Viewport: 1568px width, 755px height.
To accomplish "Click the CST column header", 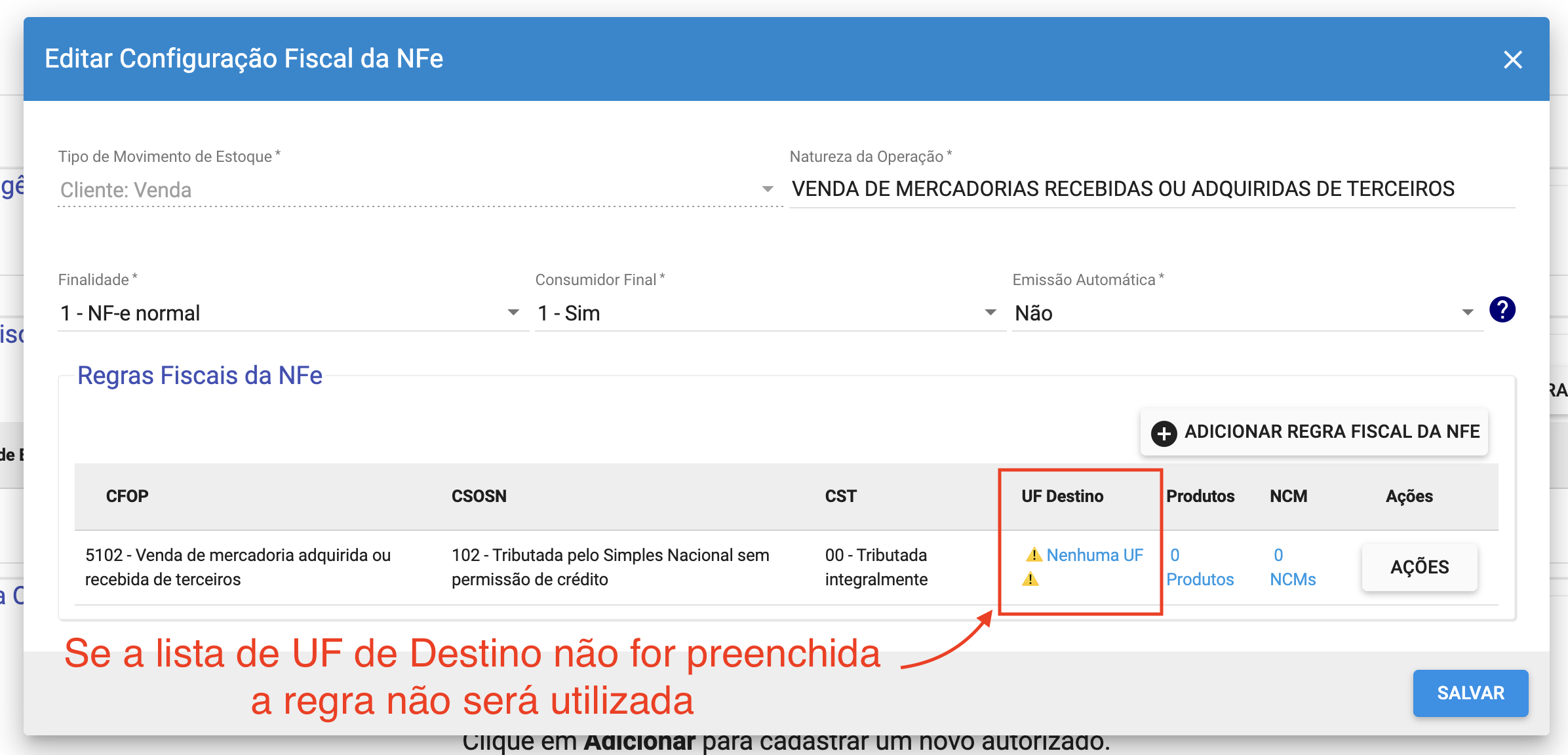I will 840,496.
